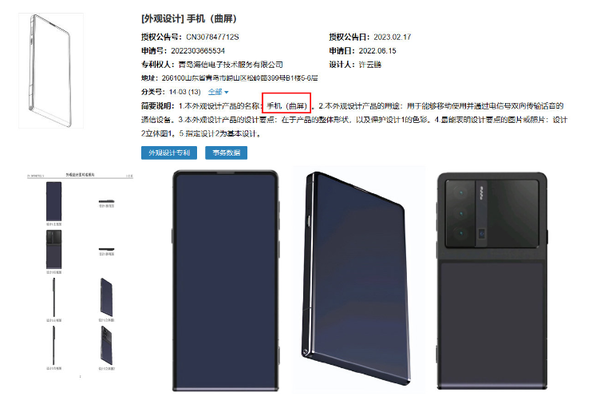Select classification number 14-03 (13)
The width and height of the screenshot is (600, 404).
click(185, 92)
